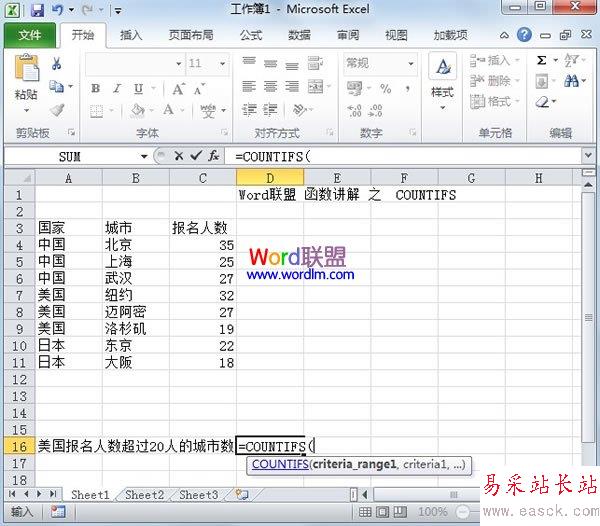Switch to the Data tab
The image size is (600, 526).
[x=299, y=35]
